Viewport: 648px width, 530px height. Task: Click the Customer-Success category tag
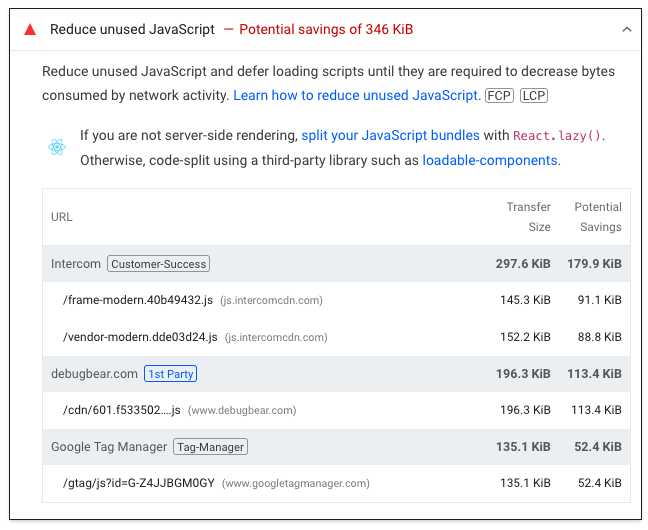tap(159, 264)
